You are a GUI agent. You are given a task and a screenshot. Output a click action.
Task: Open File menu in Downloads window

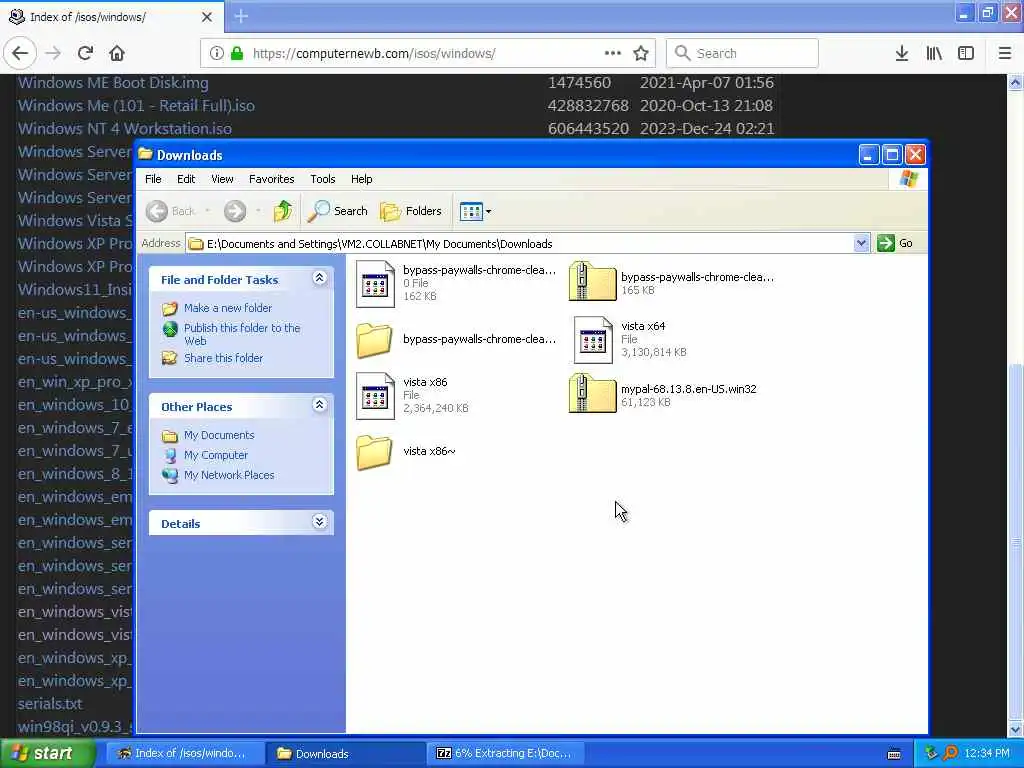pyautogui.click(x=153, y=179)
